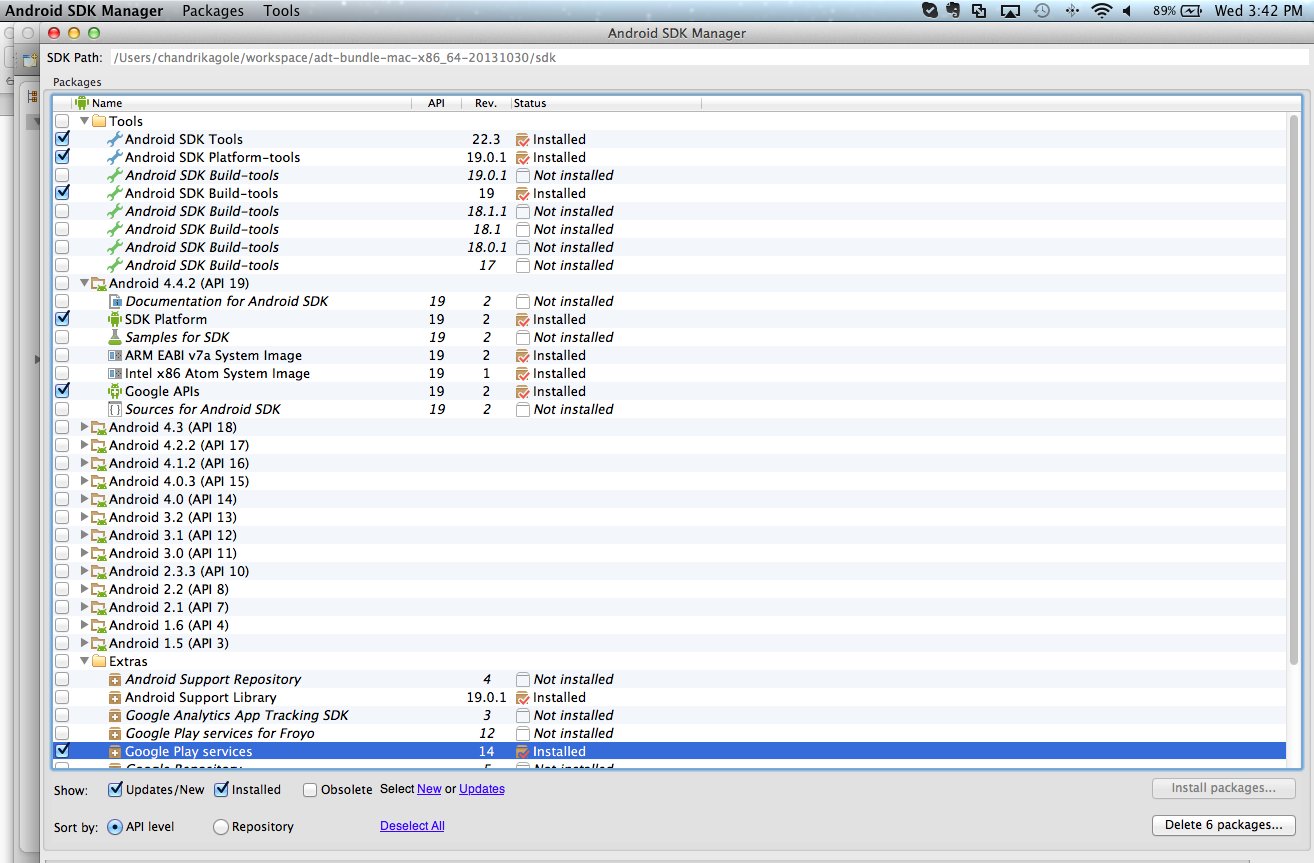
Task: Select the API level sort radio button
Action: pos(115,827)
